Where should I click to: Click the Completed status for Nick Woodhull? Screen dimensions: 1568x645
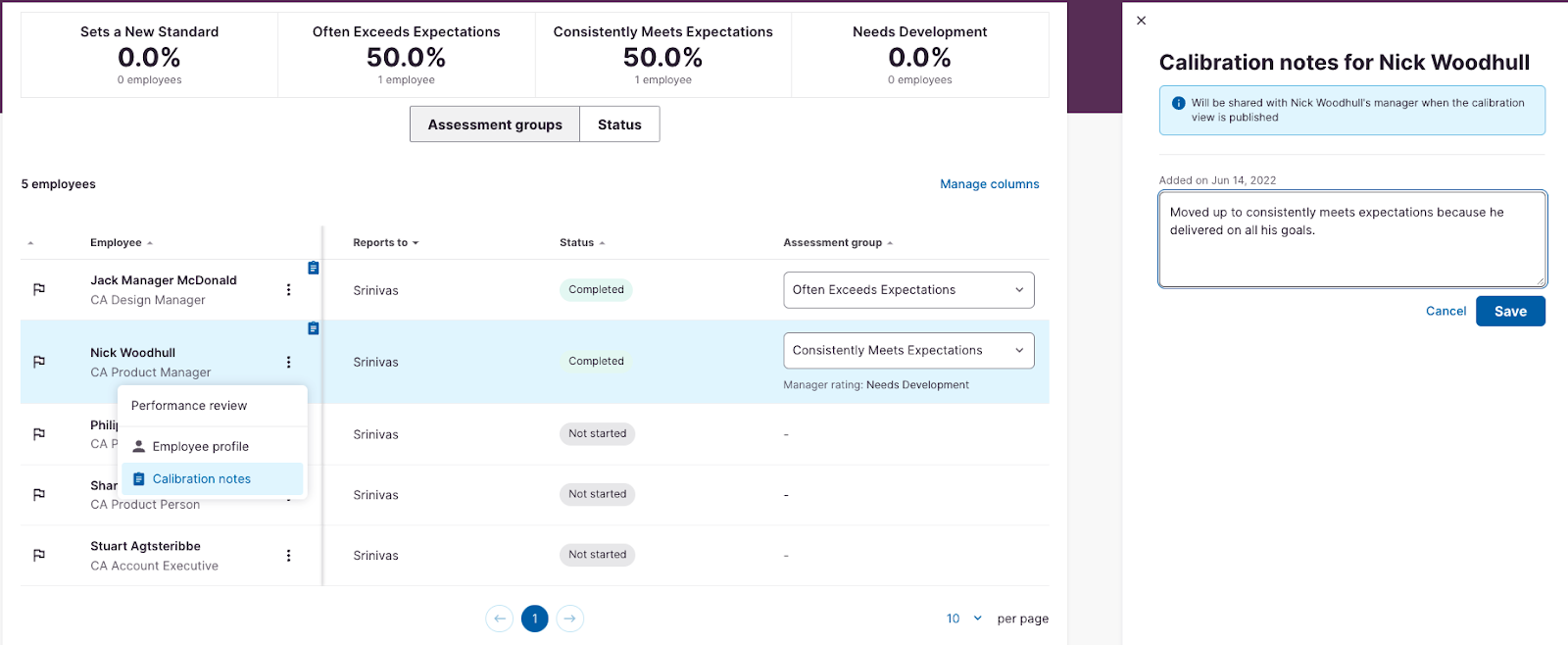pyautogui.click(x=596, y=362)
